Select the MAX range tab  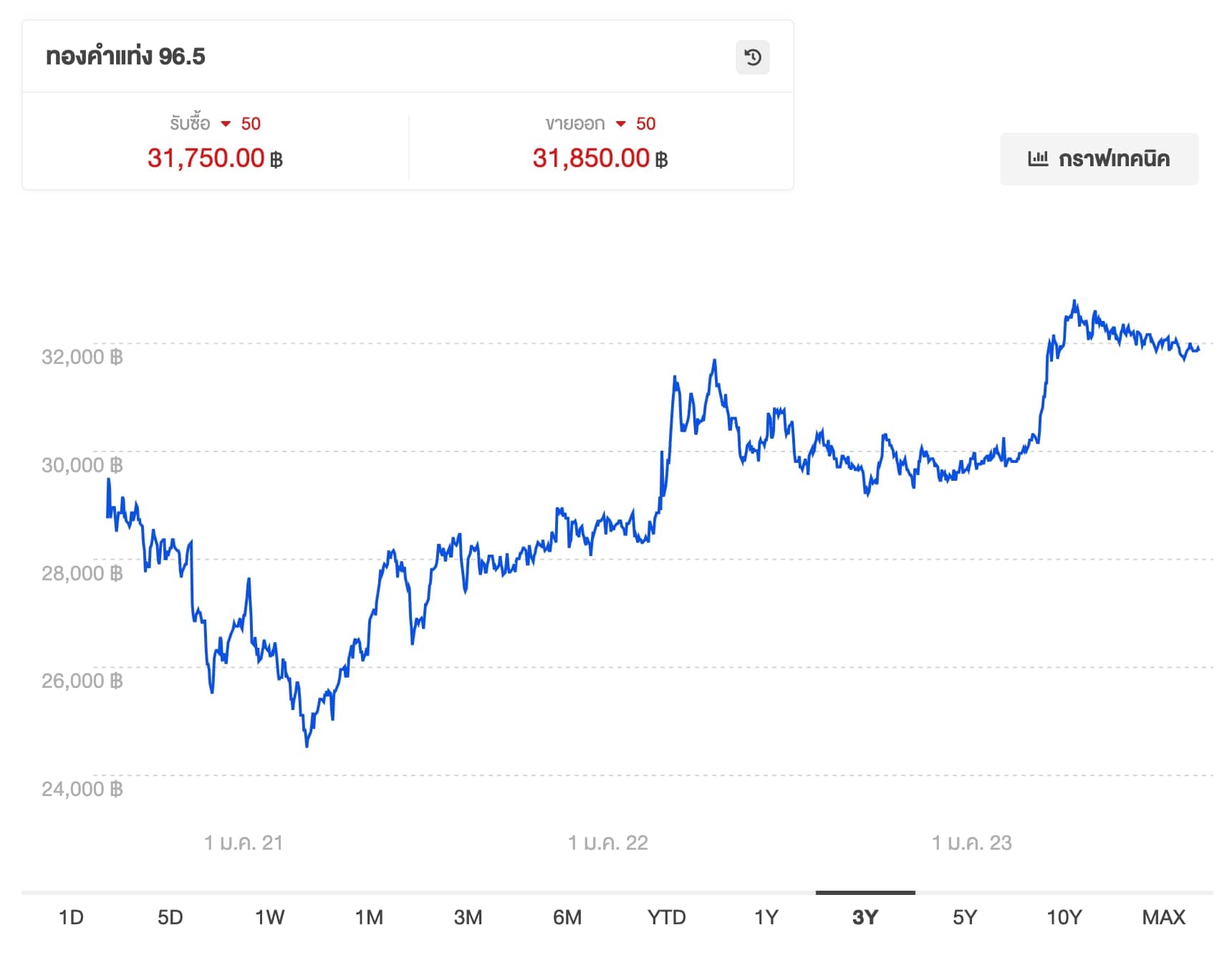pos(1164,917)
